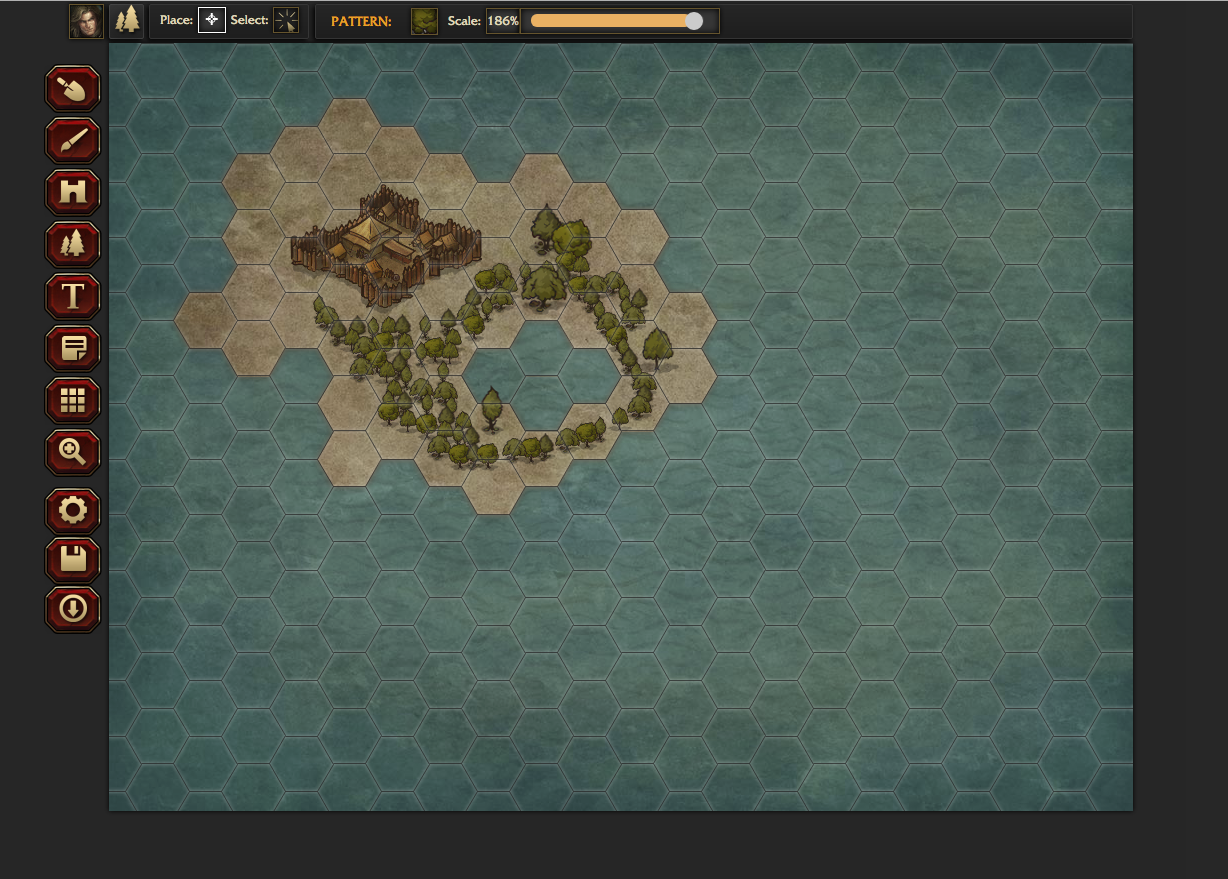The height and width of the screenshot is (879, 1228).
Task: Select the paintbrush tool
Action: click(73, 141)
